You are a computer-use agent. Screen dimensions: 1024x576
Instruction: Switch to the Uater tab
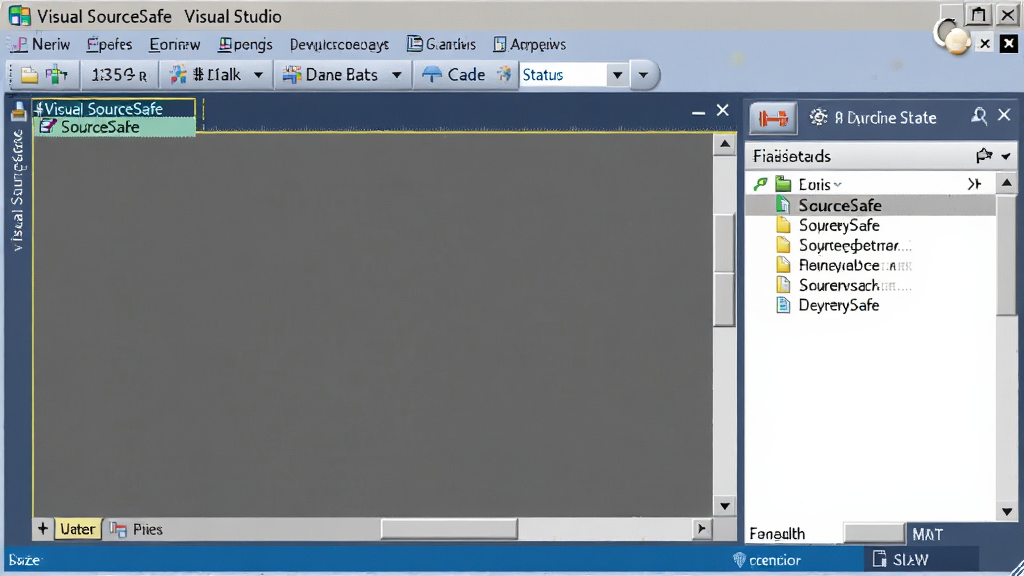tap(78, 529)
